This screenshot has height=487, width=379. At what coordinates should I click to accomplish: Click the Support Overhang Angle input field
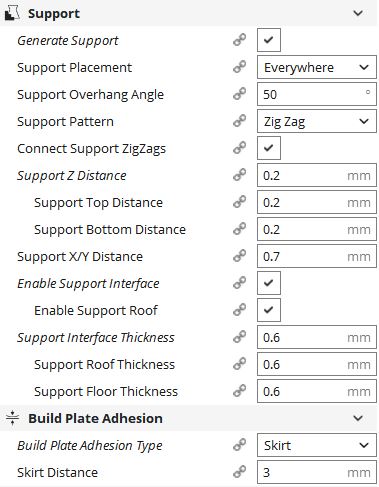click(x=317, y=94)
